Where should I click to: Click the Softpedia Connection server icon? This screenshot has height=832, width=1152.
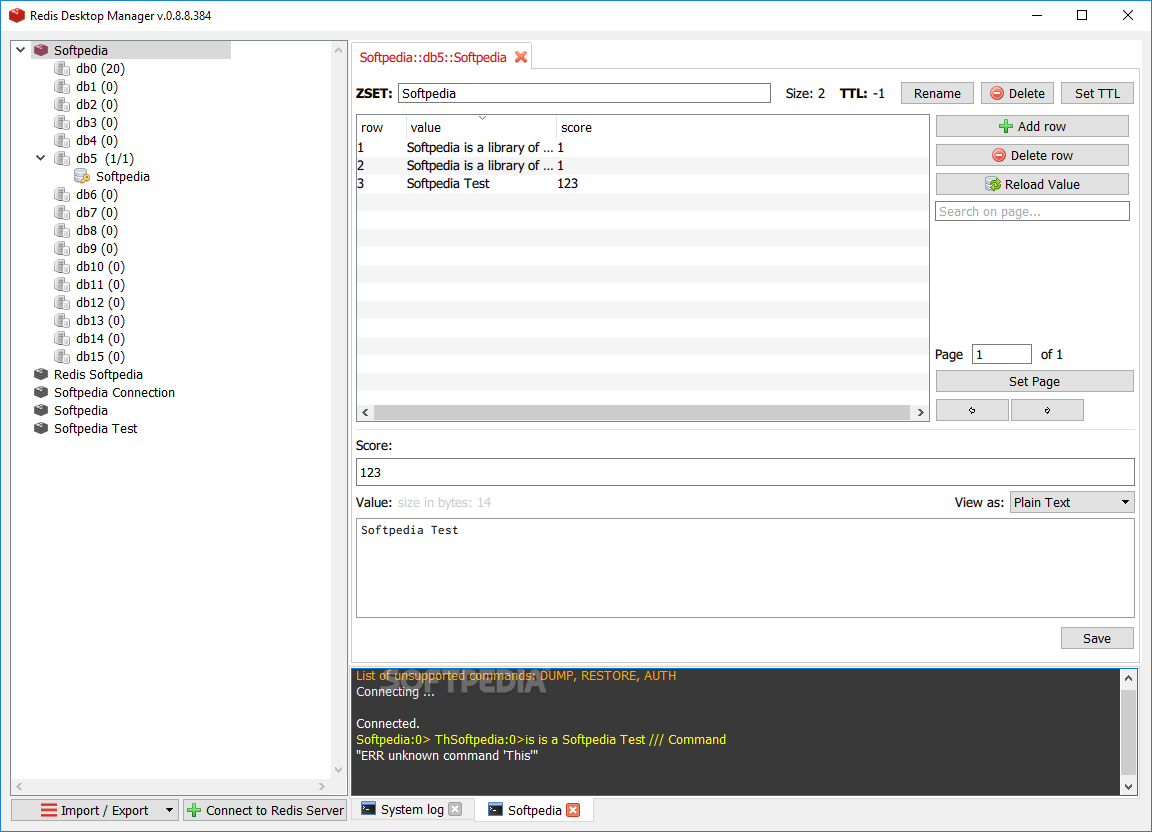(41, 392)
